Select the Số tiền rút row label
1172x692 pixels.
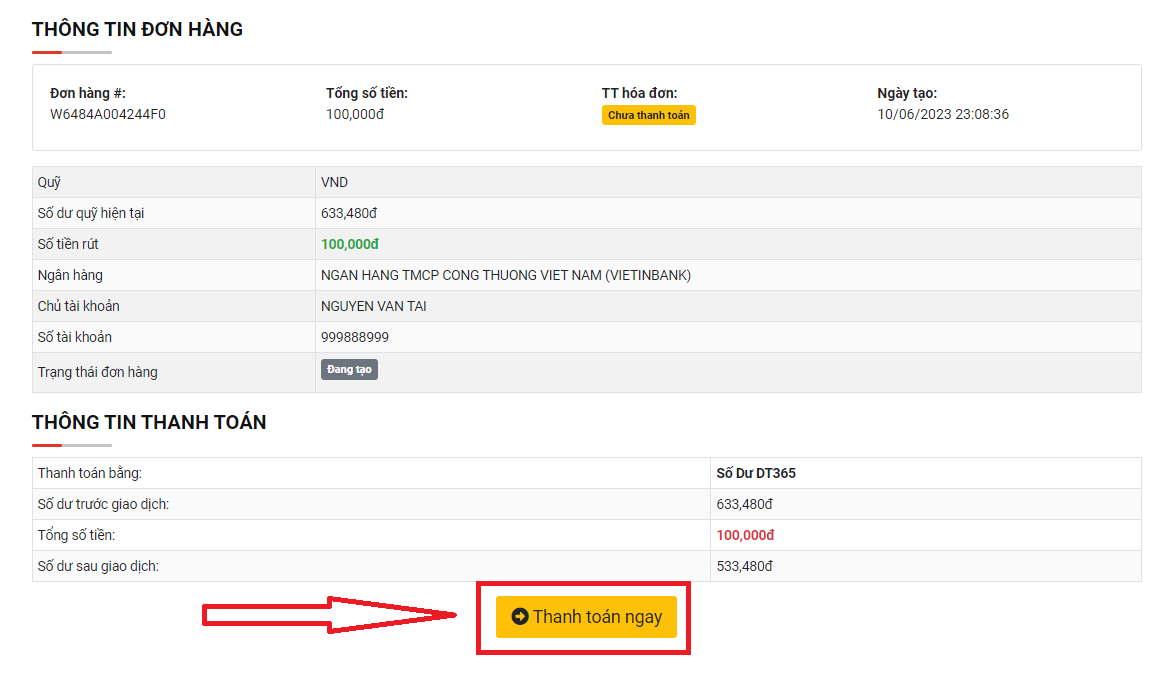coord(68,244)
